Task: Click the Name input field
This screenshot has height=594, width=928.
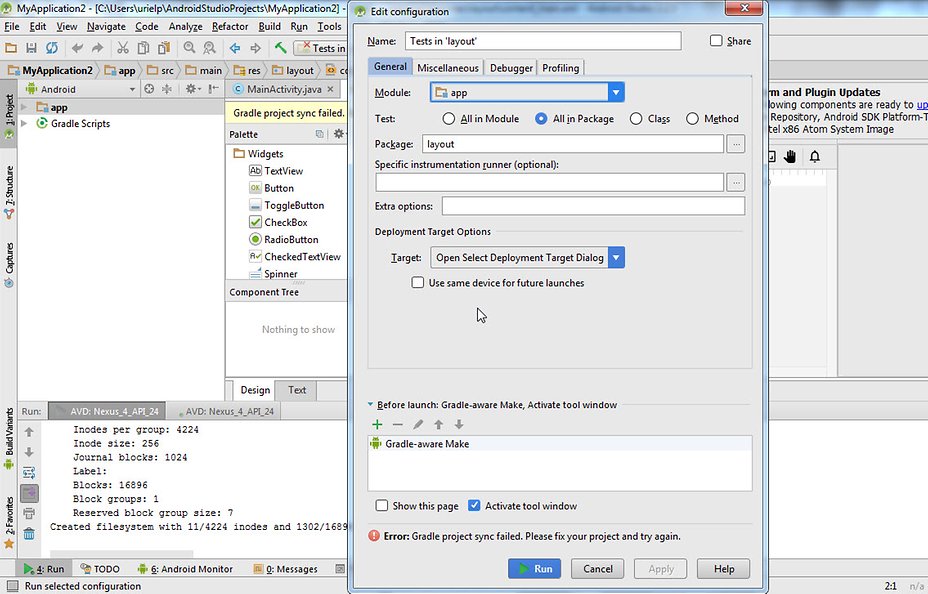Action: tap(543, 41)
